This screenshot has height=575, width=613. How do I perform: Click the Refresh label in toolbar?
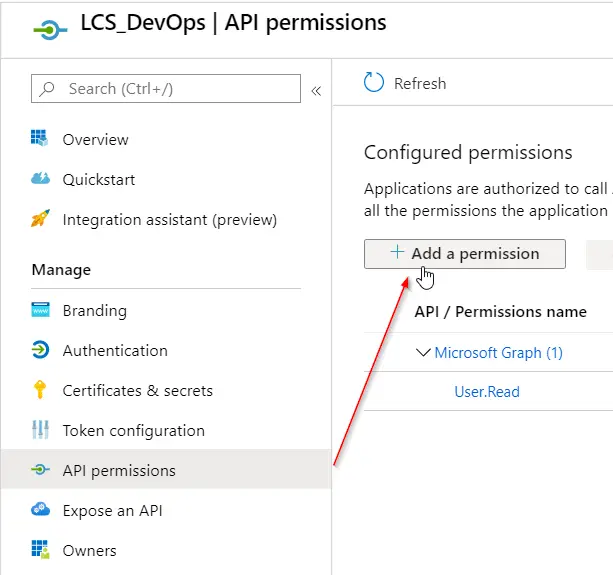tap(420, 84)
